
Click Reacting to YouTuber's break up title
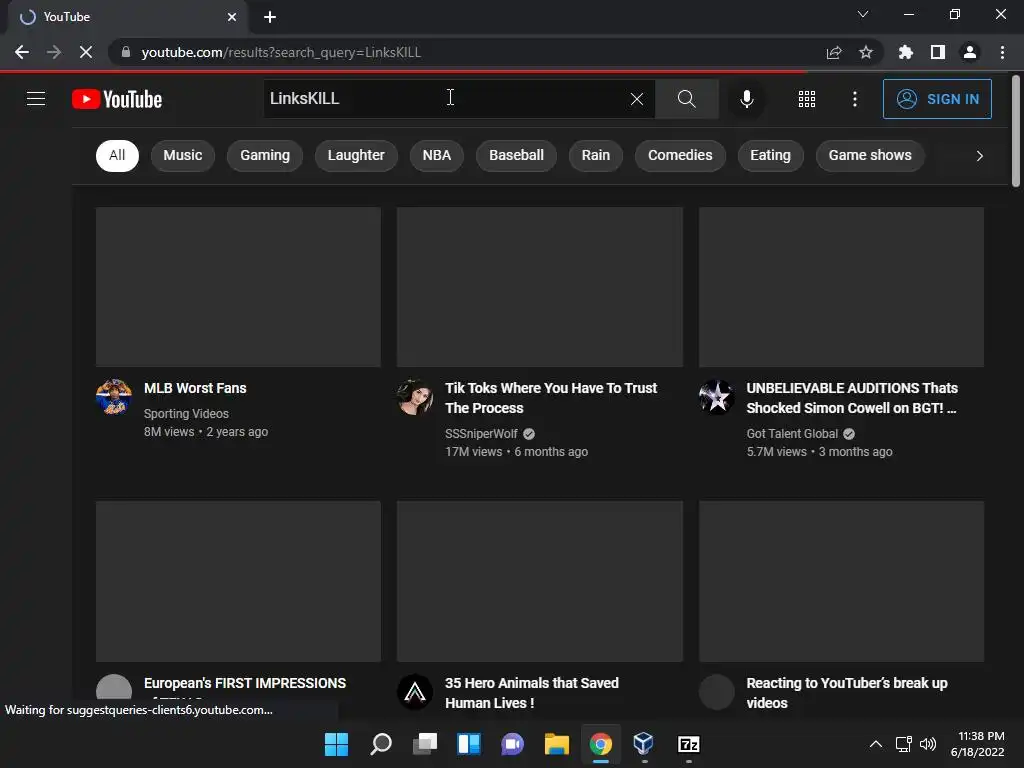847,693
